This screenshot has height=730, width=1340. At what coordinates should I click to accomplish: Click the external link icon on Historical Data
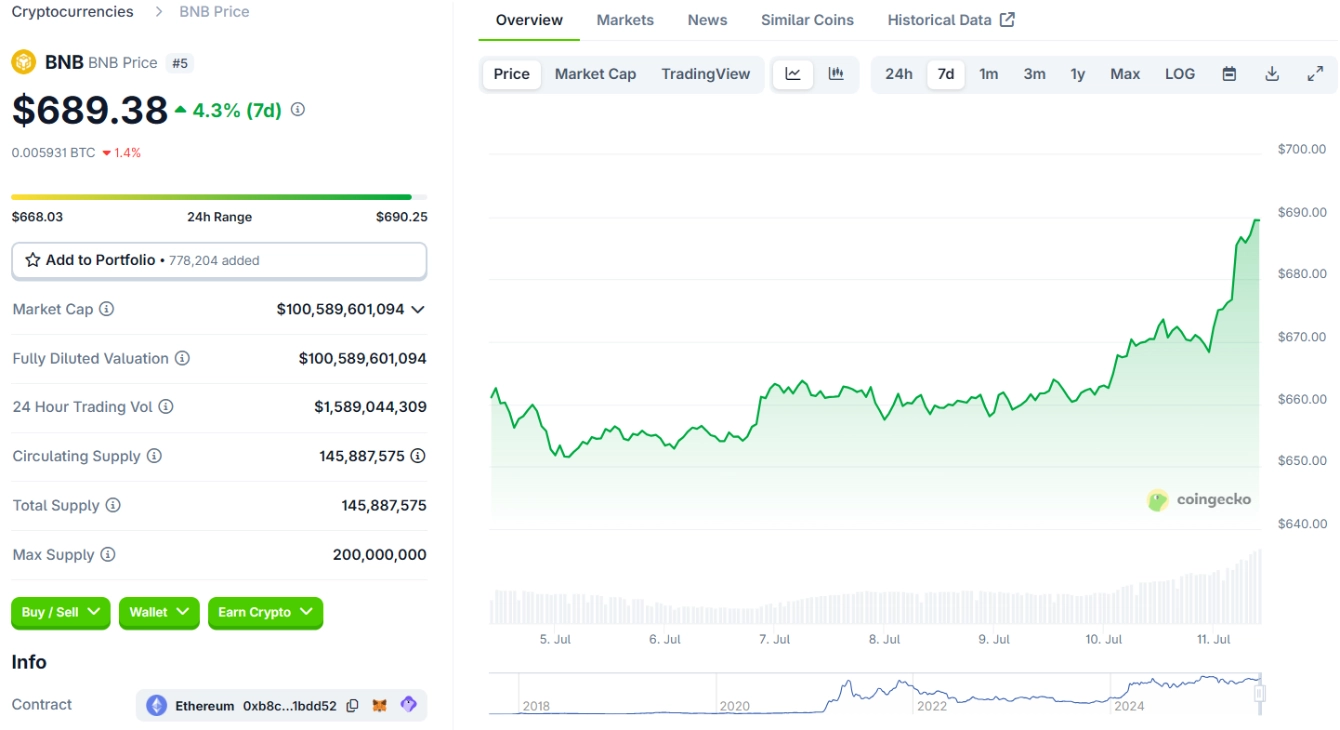[1007, 19]
